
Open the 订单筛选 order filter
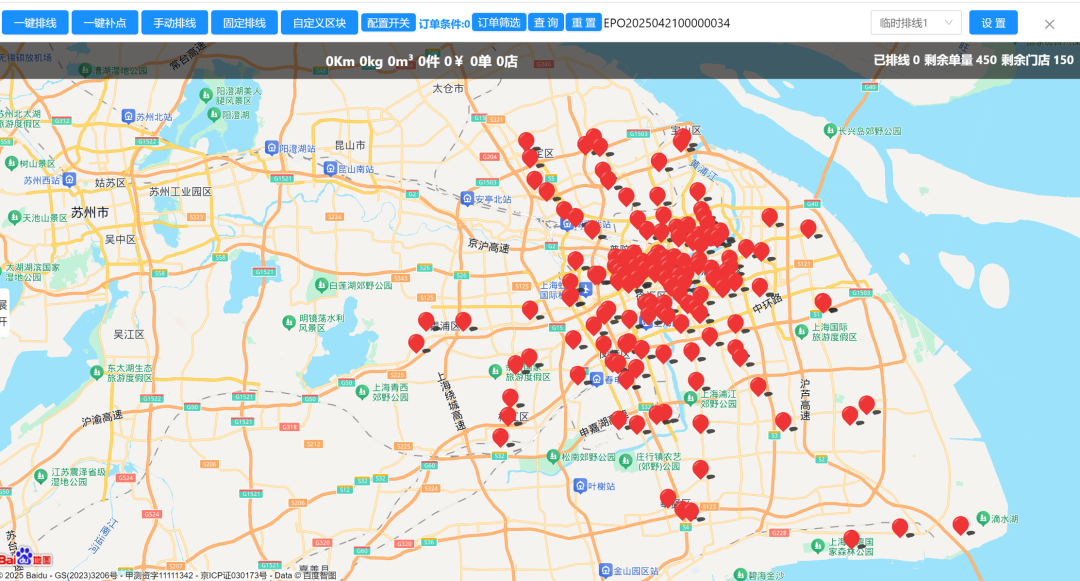pos(498,23)
